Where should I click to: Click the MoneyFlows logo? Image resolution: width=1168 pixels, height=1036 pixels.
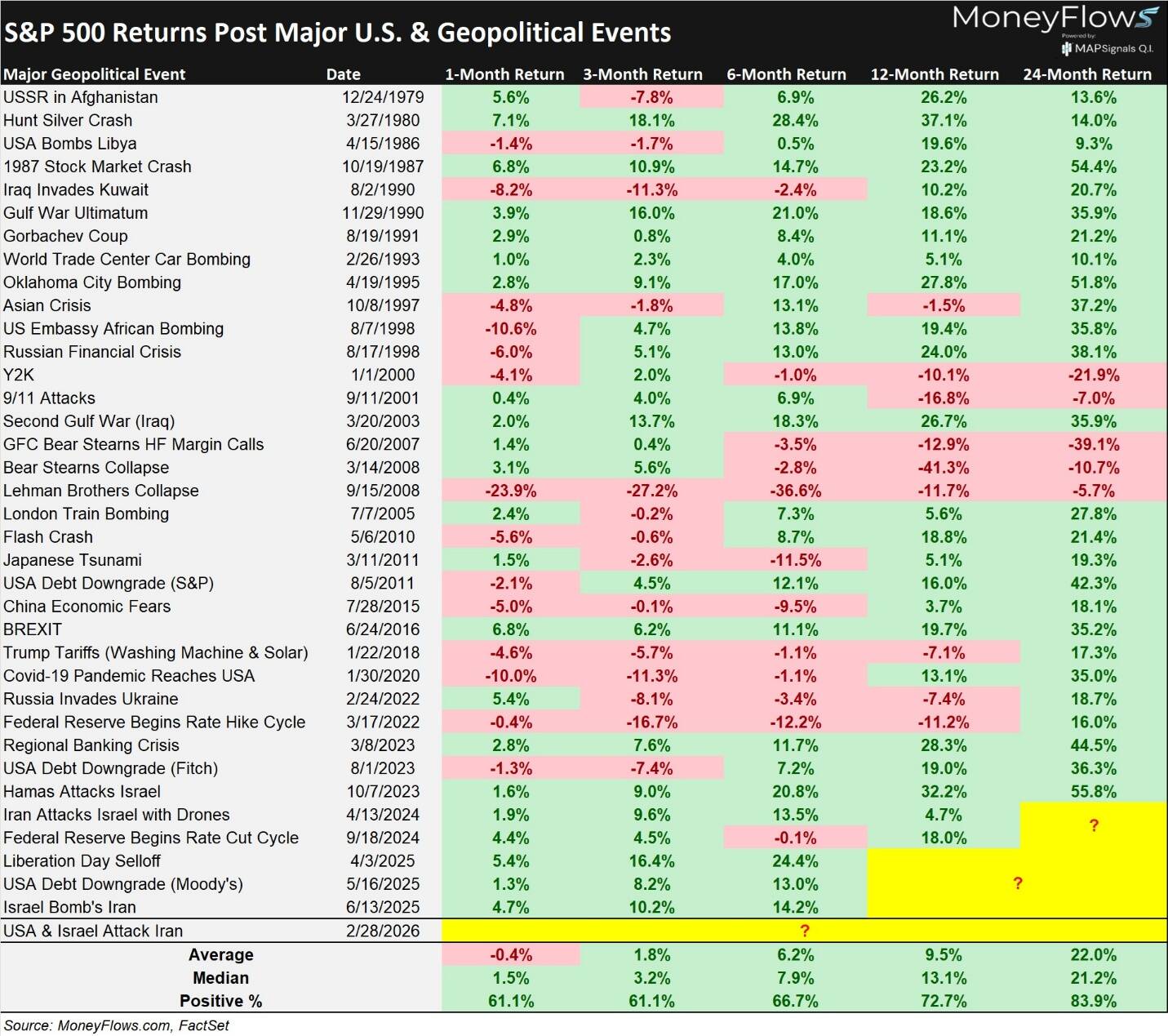1055,18
